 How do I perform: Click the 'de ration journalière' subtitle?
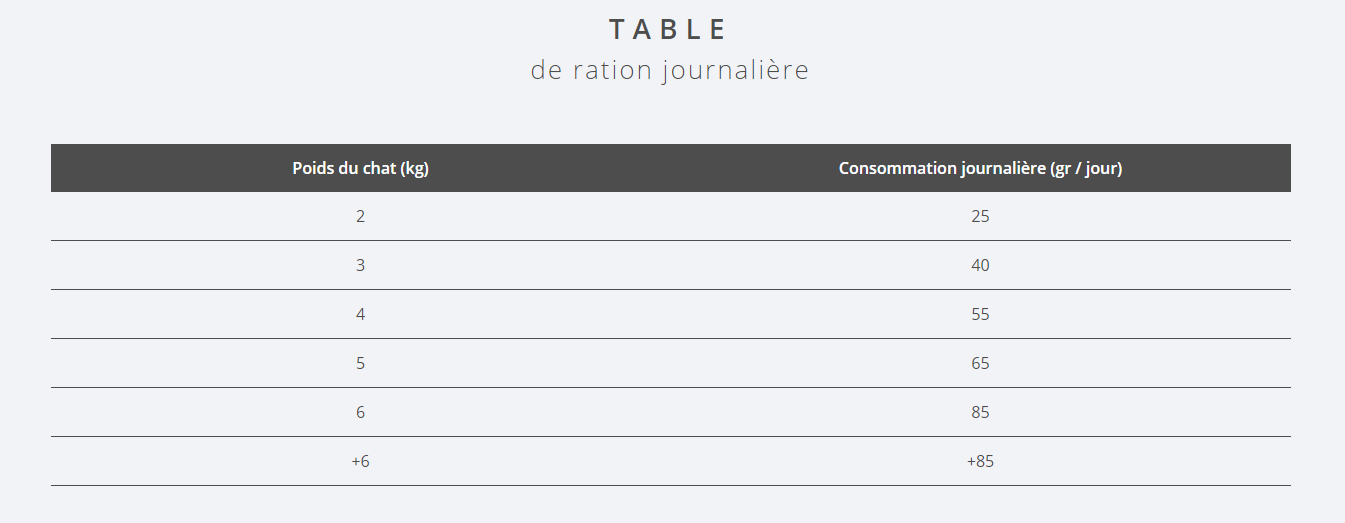click(x=669, y=71)
